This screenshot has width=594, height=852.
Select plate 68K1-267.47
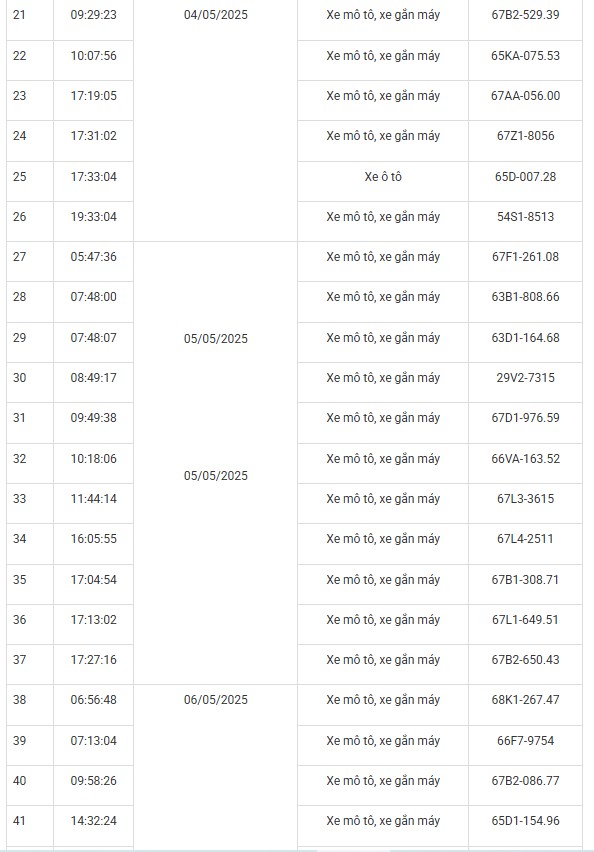click(x=525, y=700)
